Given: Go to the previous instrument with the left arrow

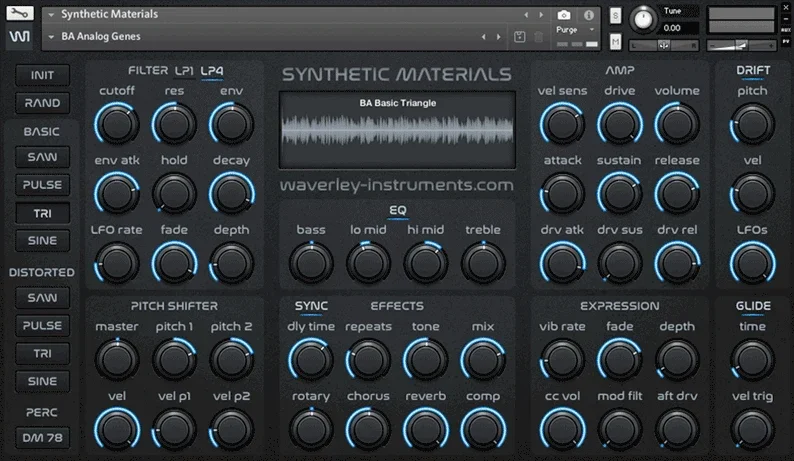Looking at the screenshot, I should coord(527,15).
